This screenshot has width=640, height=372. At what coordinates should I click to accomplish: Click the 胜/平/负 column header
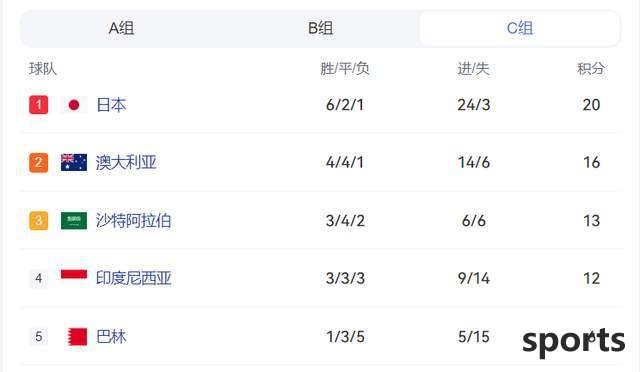(345, 69)
